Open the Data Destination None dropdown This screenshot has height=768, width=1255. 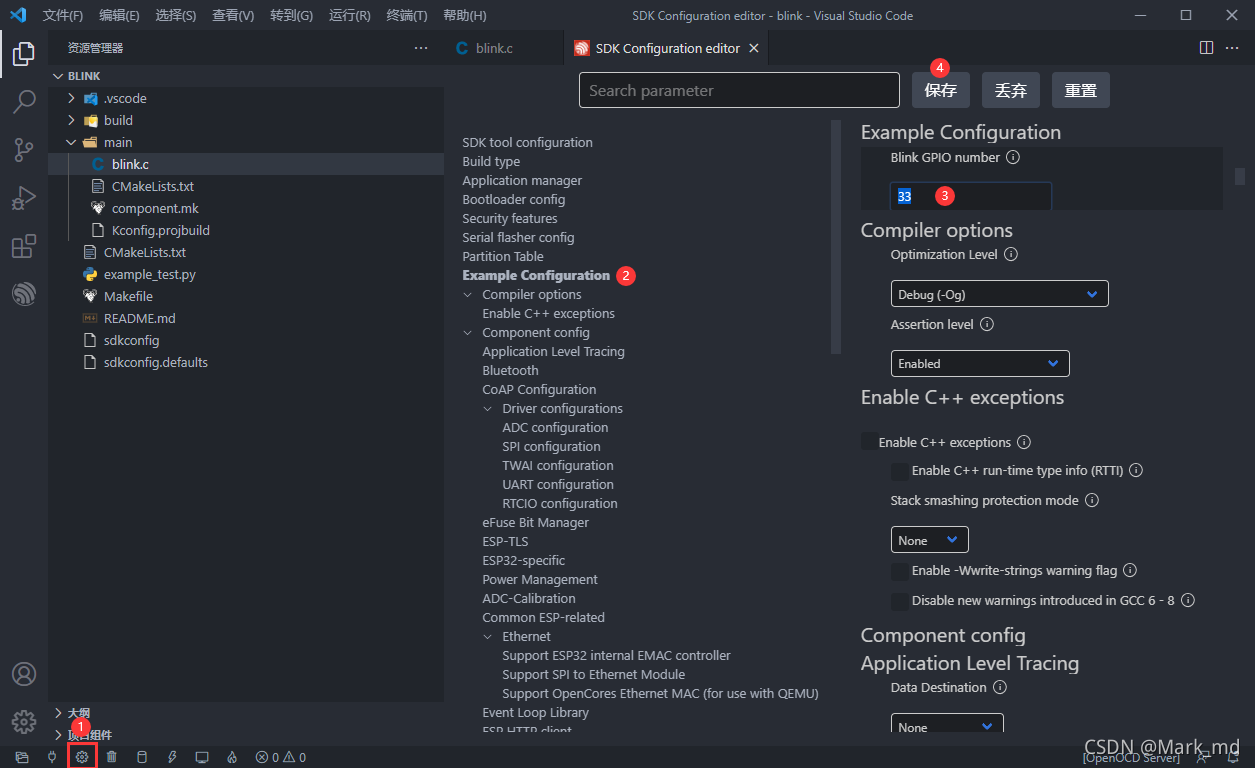coord(947,726)
